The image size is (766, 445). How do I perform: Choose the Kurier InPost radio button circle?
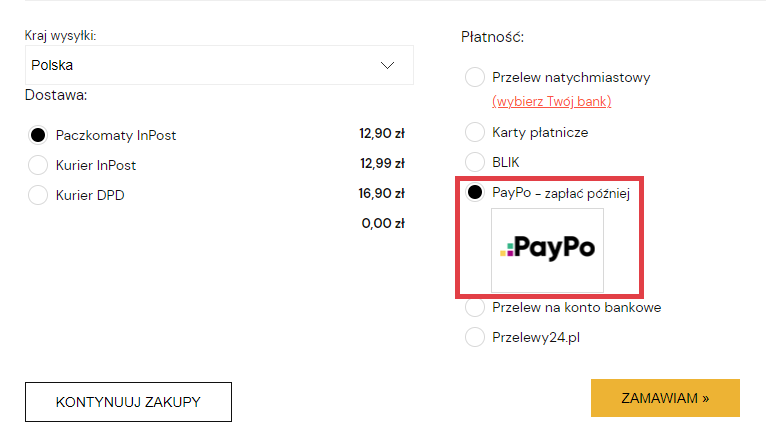(38, 165)
